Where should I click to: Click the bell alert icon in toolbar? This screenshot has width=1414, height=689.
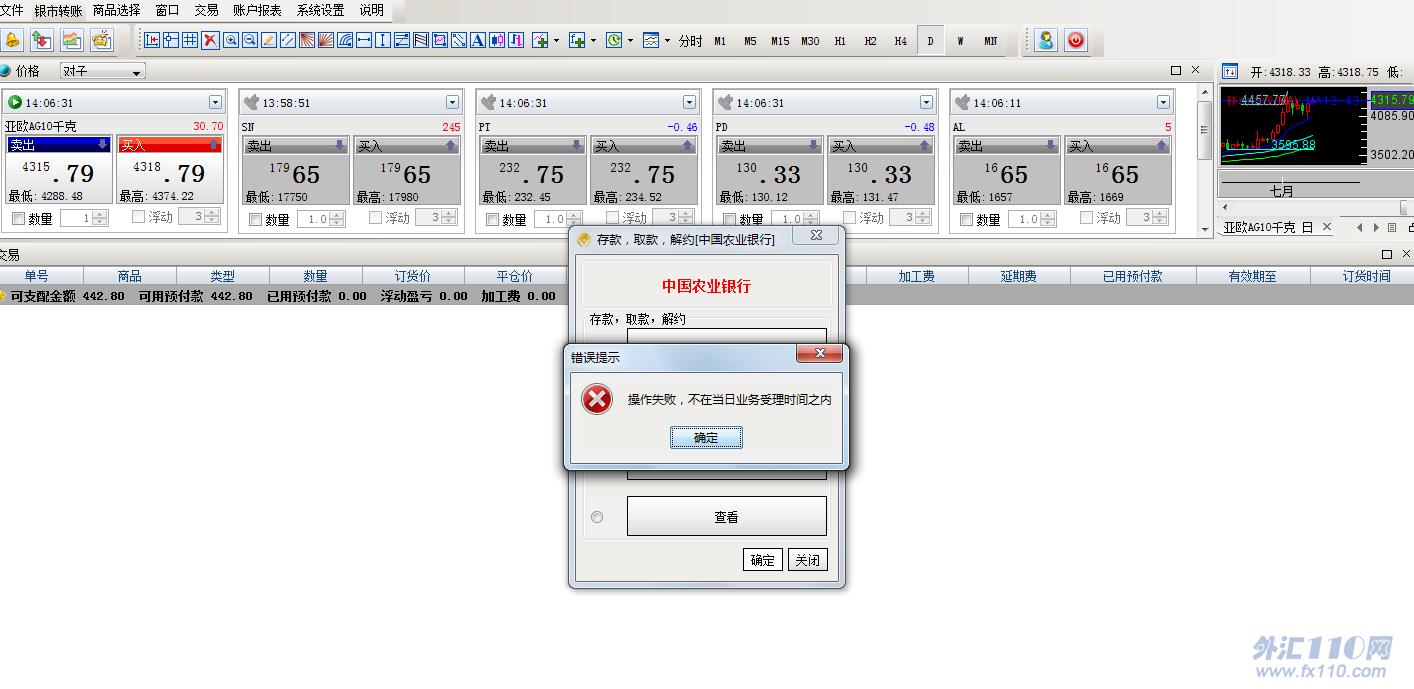tap(12, 40)
